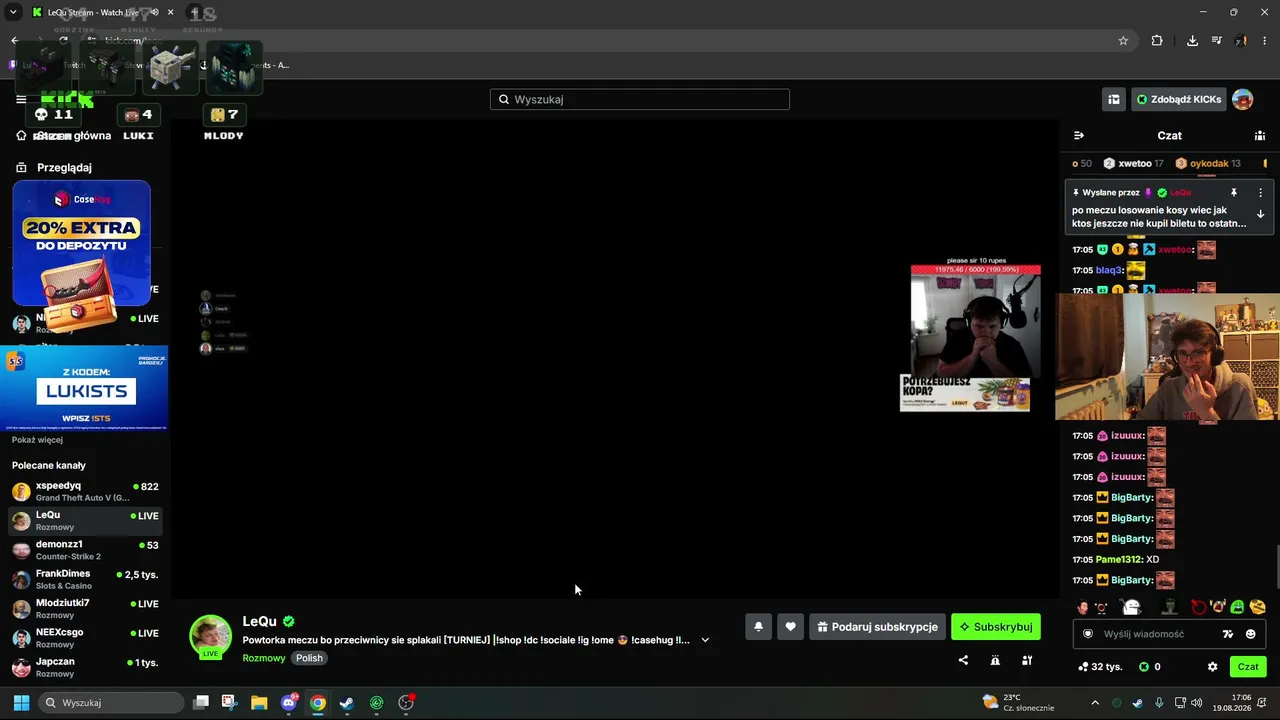
Task: Report the stream using siren icon
Action: [x=995, y=660]
